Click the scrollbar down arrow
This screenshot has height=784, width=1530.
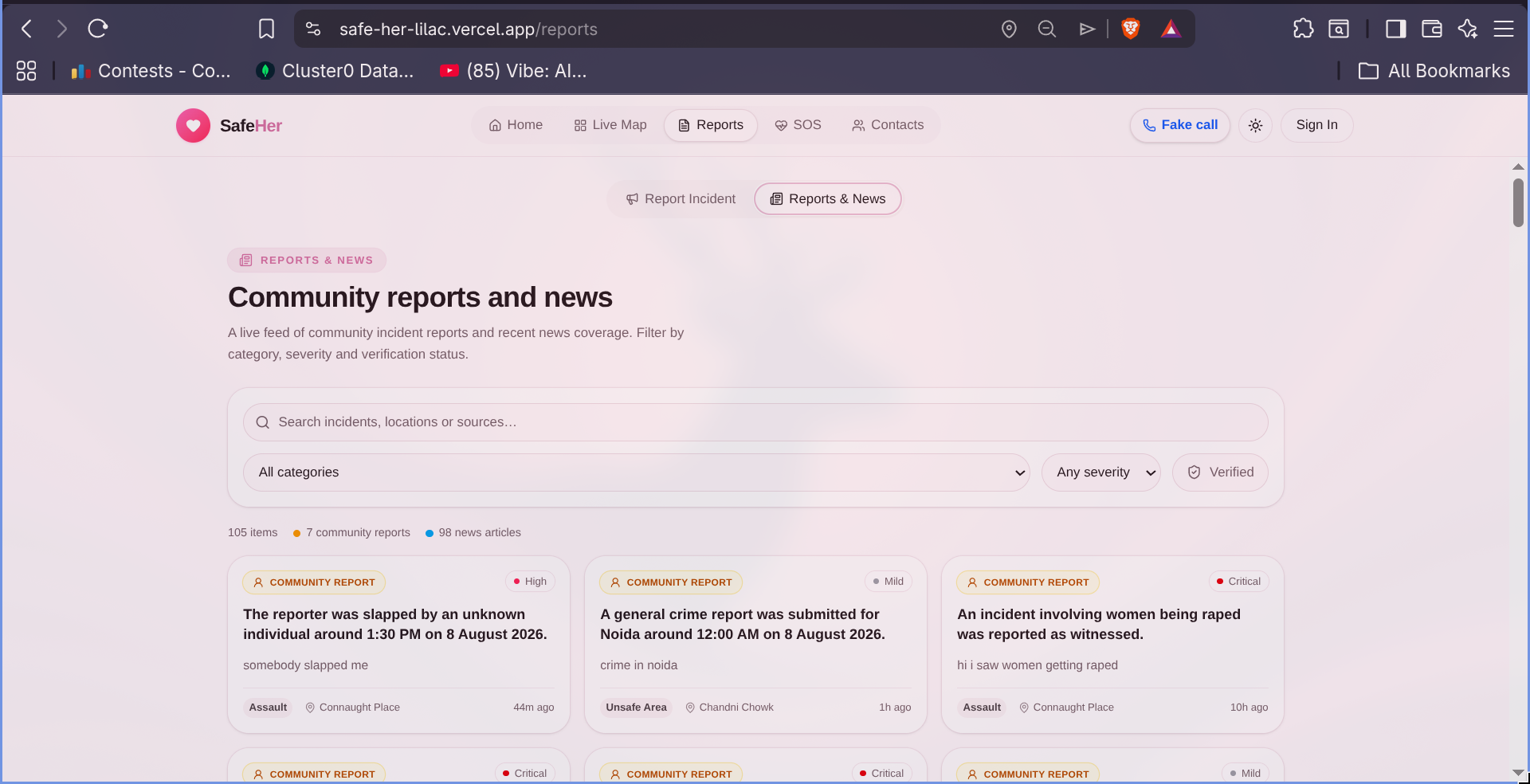(1518, 773)
